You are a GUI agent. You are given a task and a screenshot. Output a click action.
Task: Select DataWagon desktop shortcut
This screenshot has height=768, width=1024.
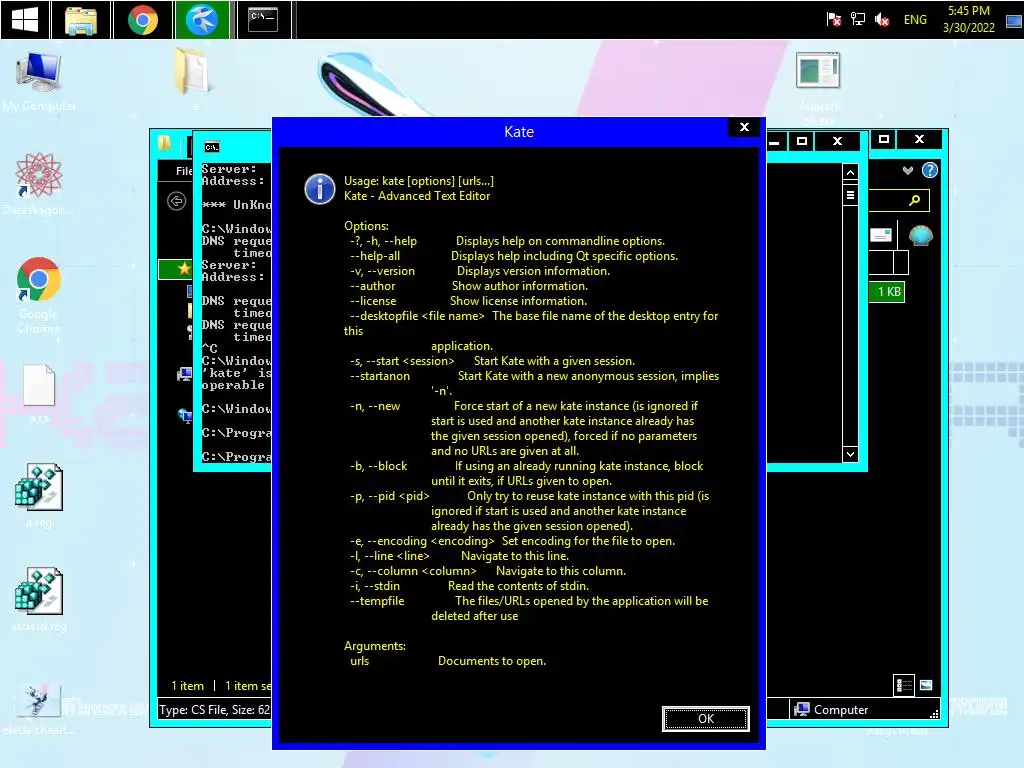point(39,184)
